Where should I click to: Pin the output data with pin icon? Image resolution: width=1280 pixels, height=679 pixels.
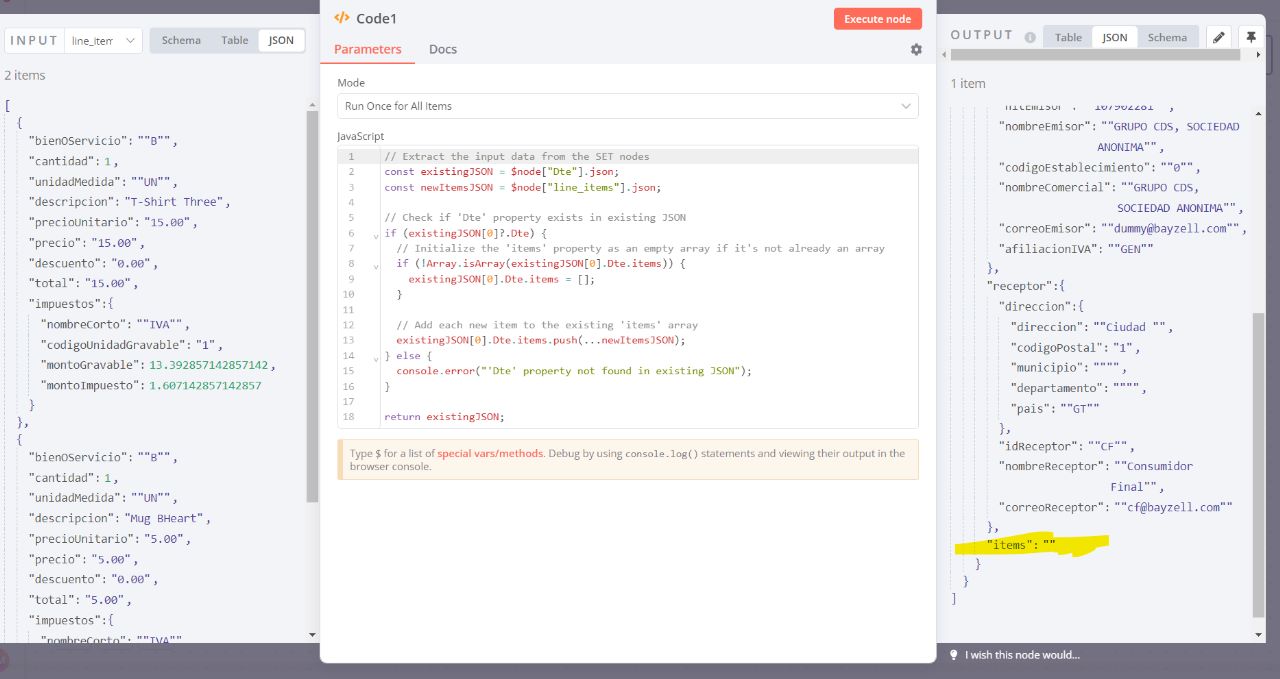pyautogui.click(x=1250, y=37)
